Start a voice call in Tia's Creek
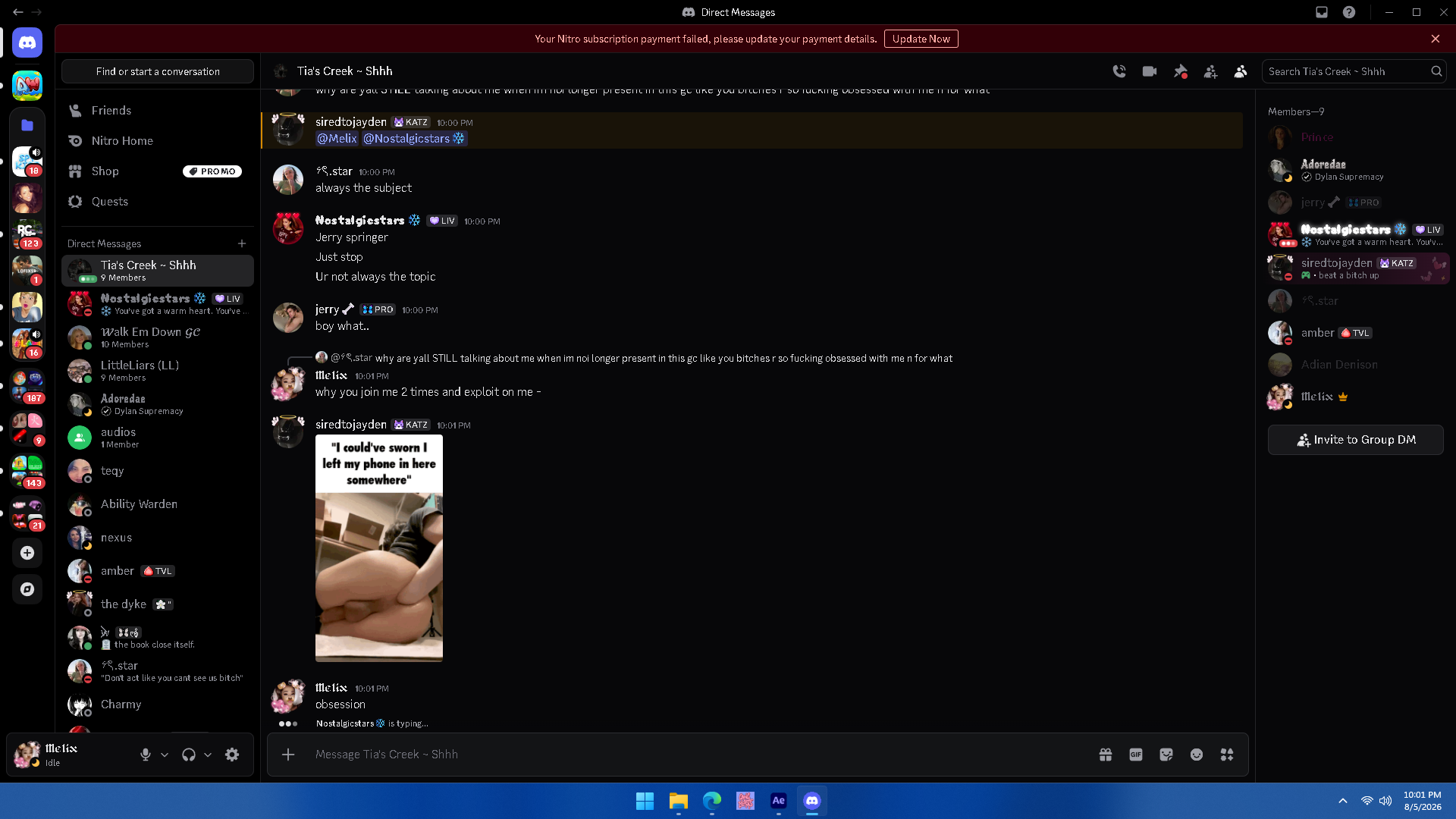 coord(1119,71)
